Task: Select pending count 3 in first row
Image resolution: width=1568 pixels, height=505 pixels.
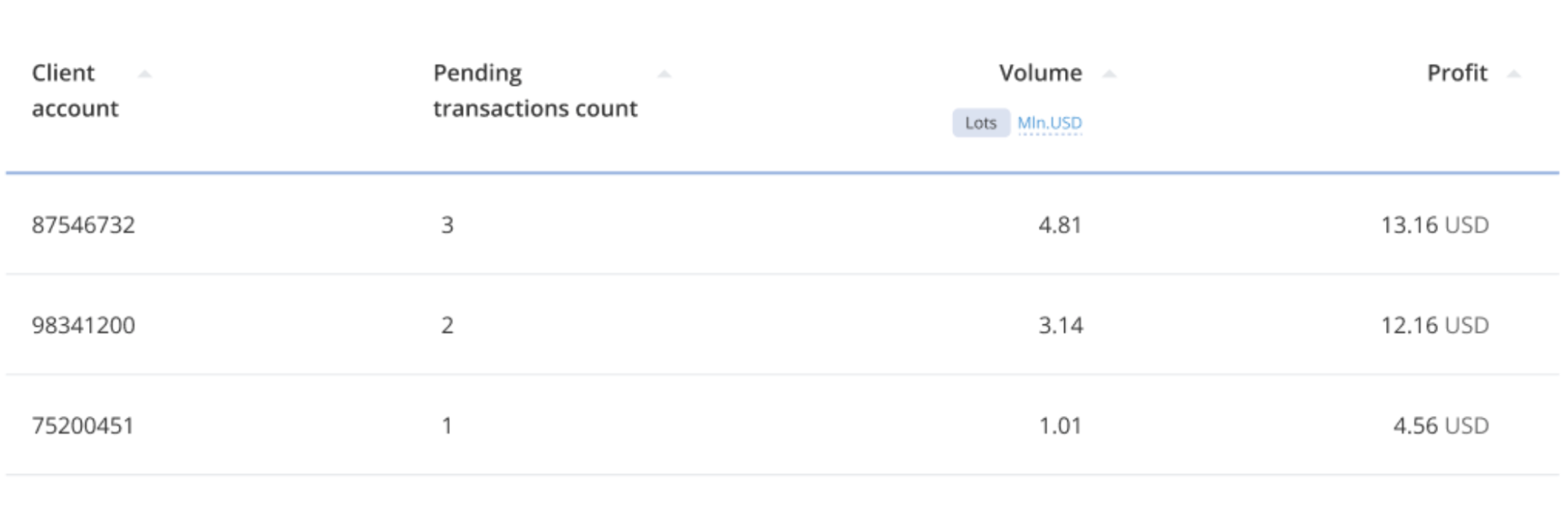Action: [x=447, y=225]
